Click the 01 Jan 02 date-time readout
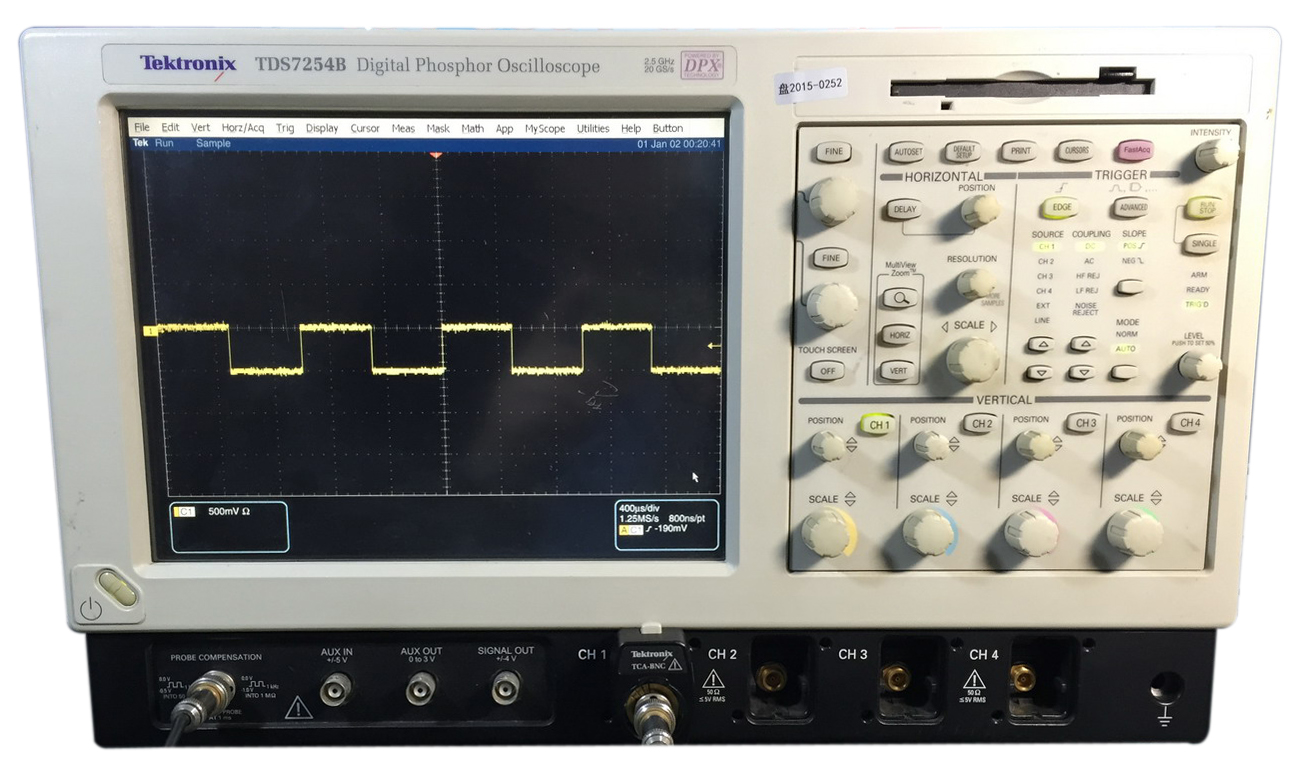1302x774 pixels. click(678, 144)
